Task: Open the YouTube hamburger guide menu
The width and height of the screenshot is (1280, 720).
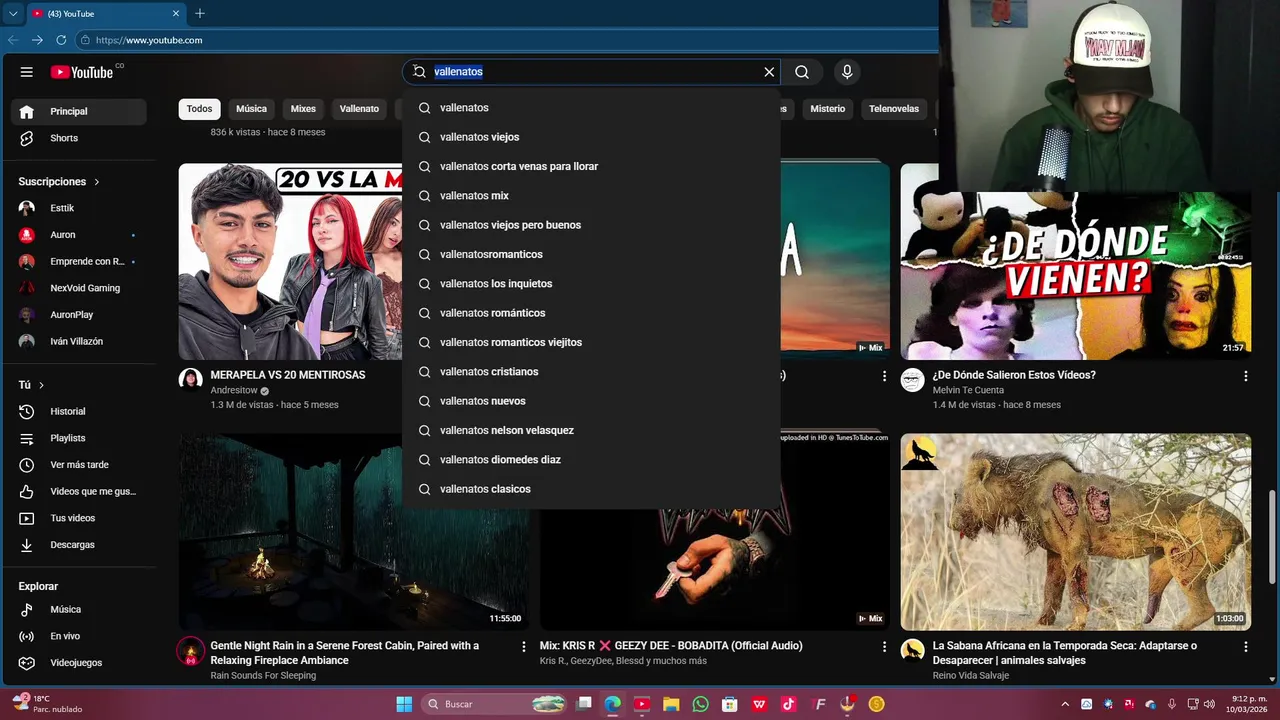Action: pos(27,72)
